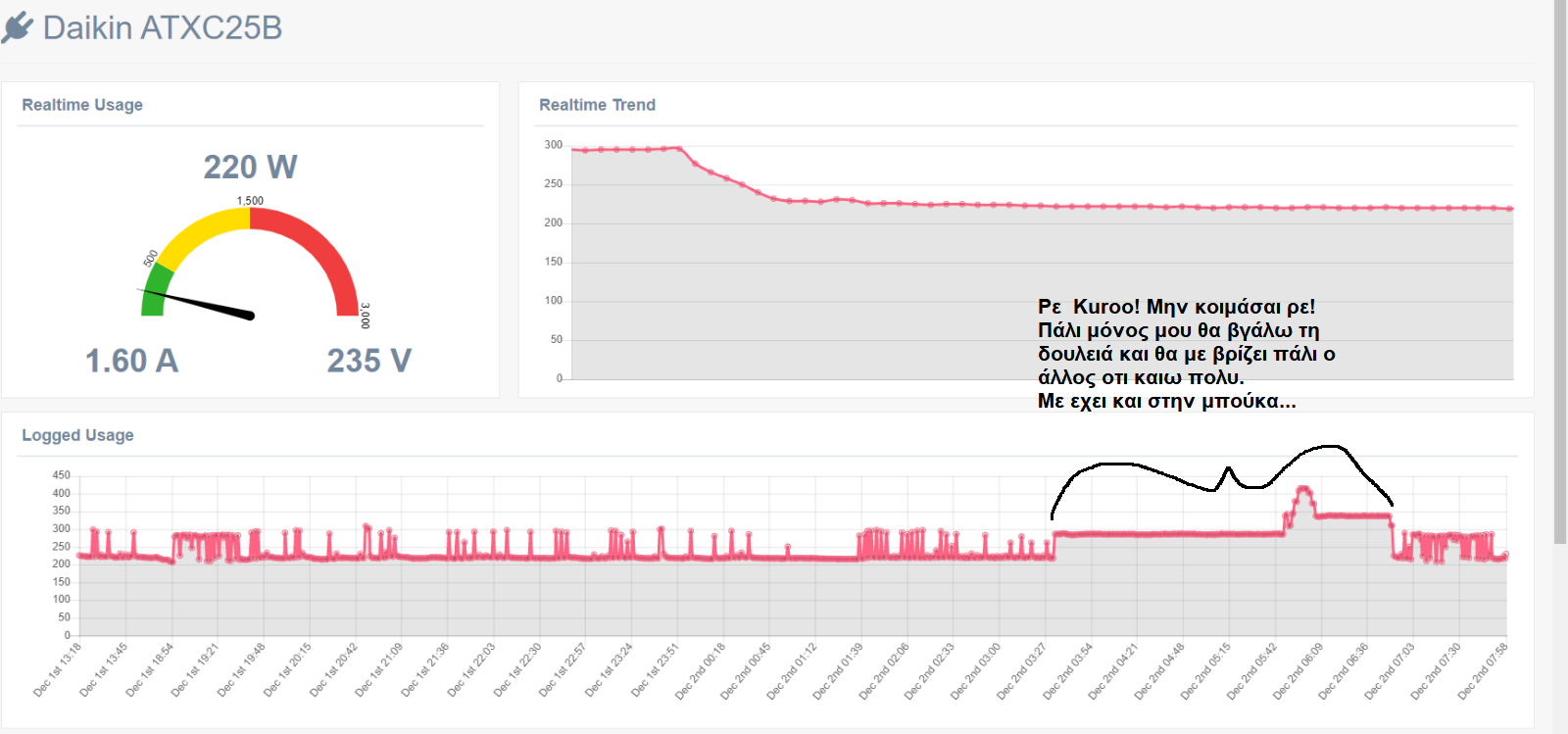The image size is (1568, 734).
Task: Click the Dec 1st 23:51 x-axis label
Action: [x=656, y=669]
